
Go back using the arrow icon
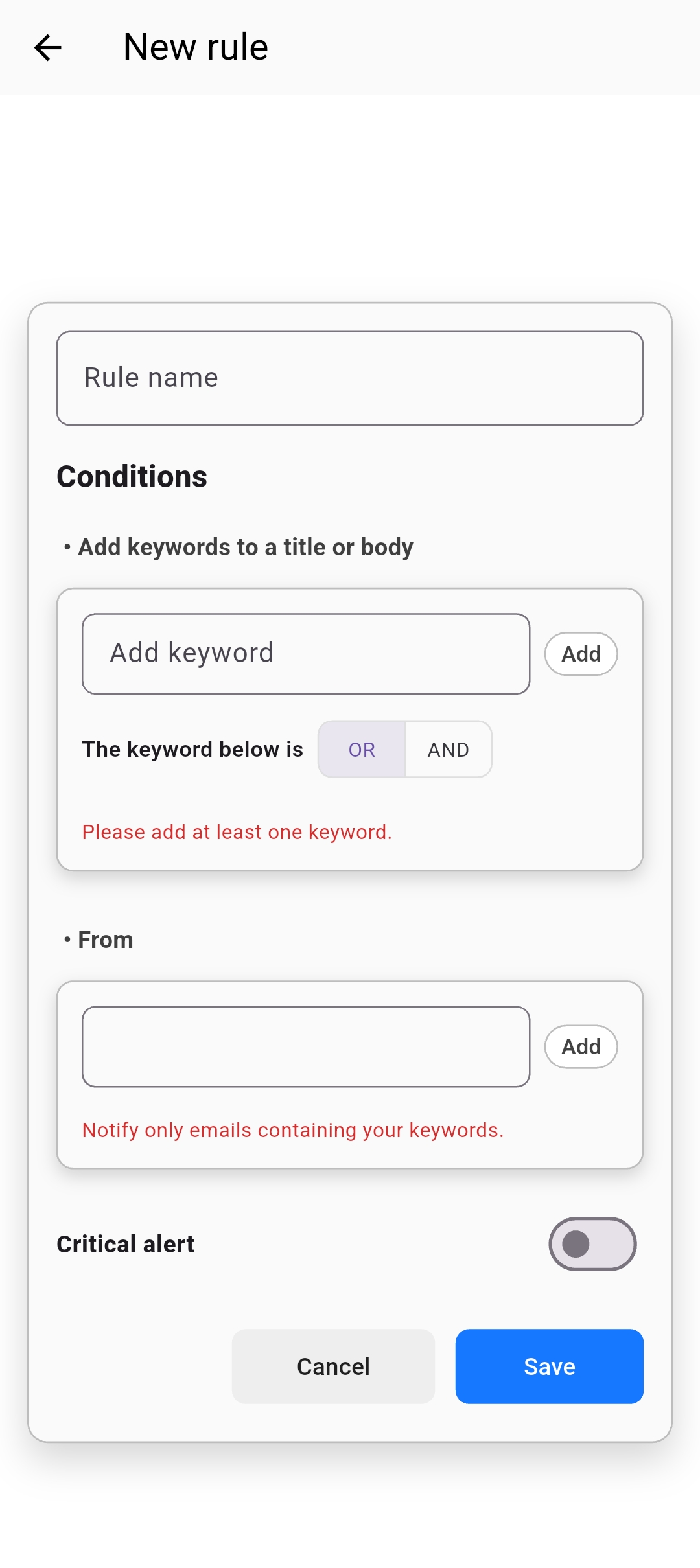[x=48, y=48]
